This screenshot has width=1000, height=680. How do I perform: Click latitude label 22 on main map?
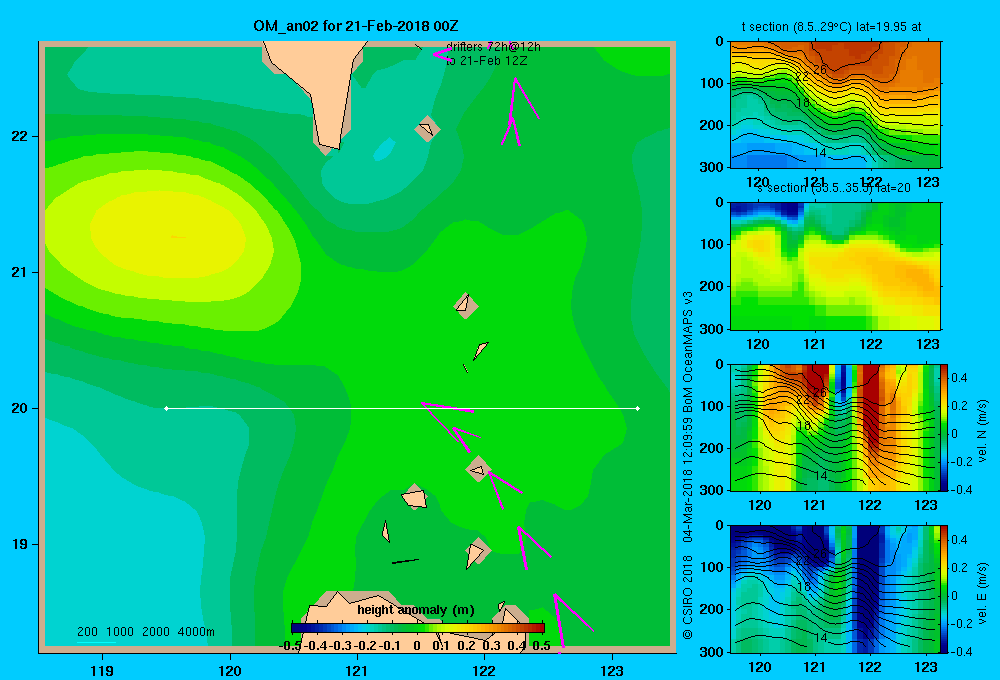[x=19, y=137]
